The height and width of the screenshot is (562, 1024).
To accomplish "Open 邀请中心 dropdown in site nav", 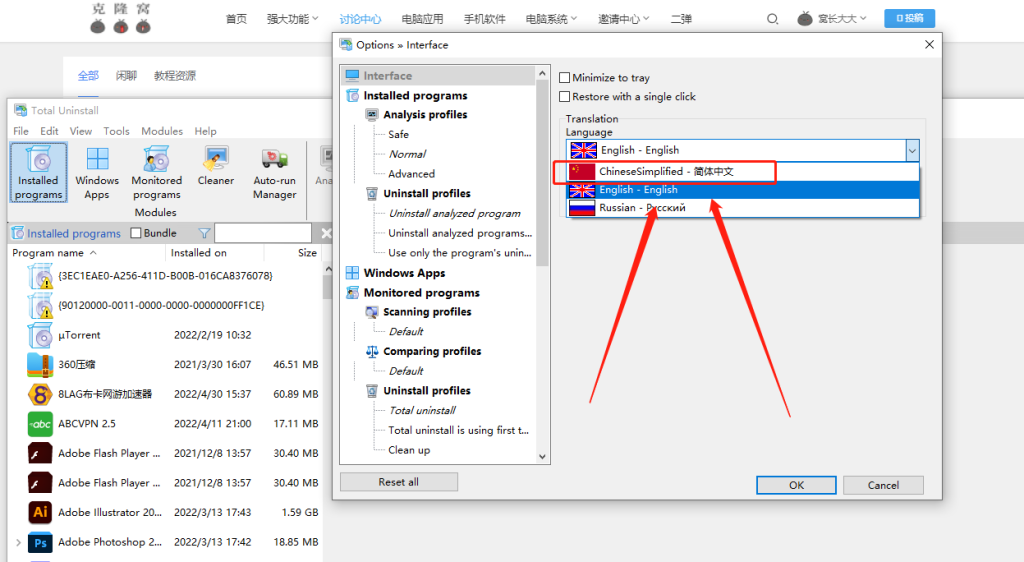I will tap(623, 19).
